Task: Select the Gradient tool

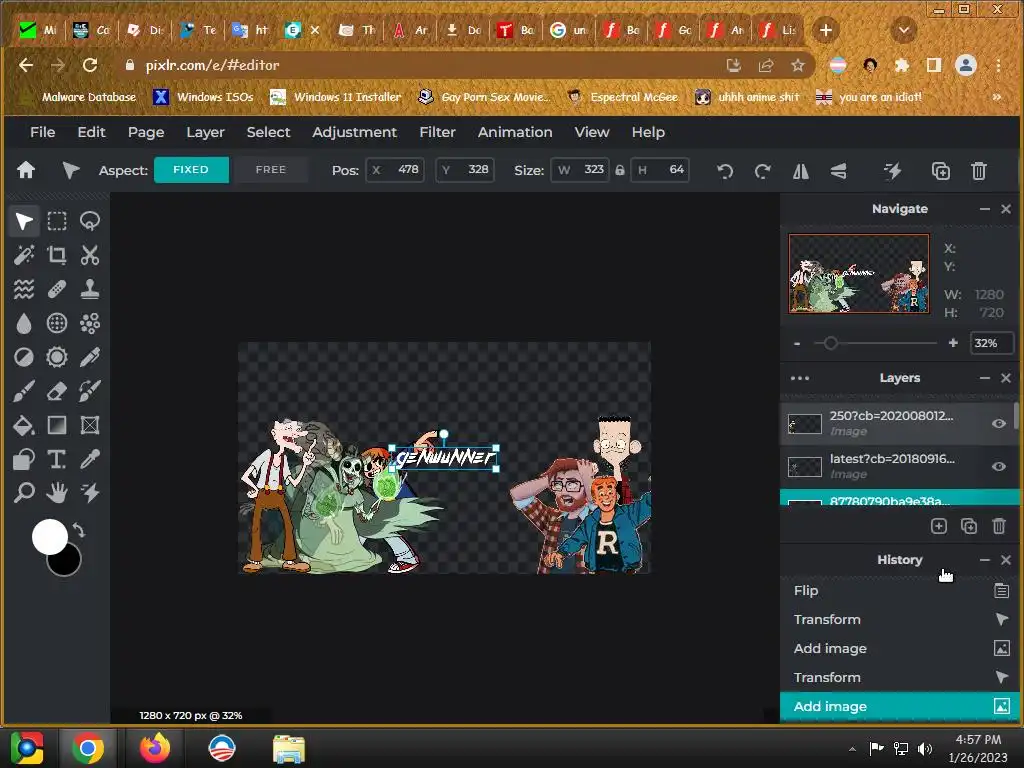Action: pyautogui.click(x=57, y=425)
